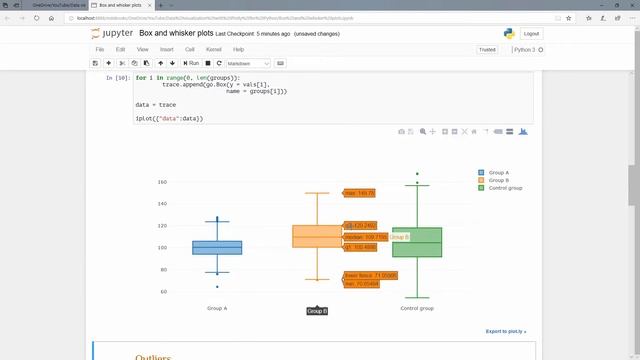640x360 pixels.
Task: Restart the kernel with the circular arrow icon
Action: point(219,63)
